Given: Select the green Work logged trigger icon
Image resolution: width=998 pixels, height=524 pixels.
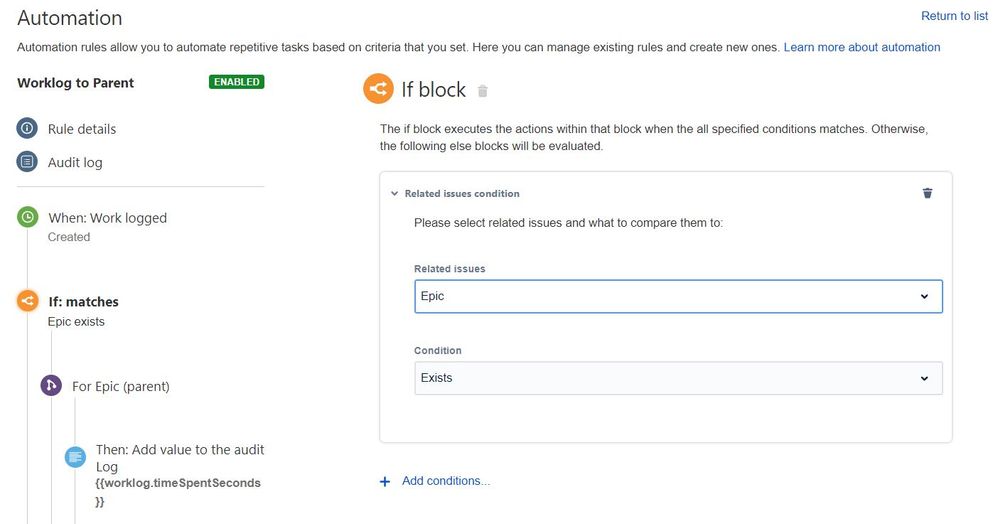Looking at the screenshot, I should pyautogui.click(x=28, y=217).
